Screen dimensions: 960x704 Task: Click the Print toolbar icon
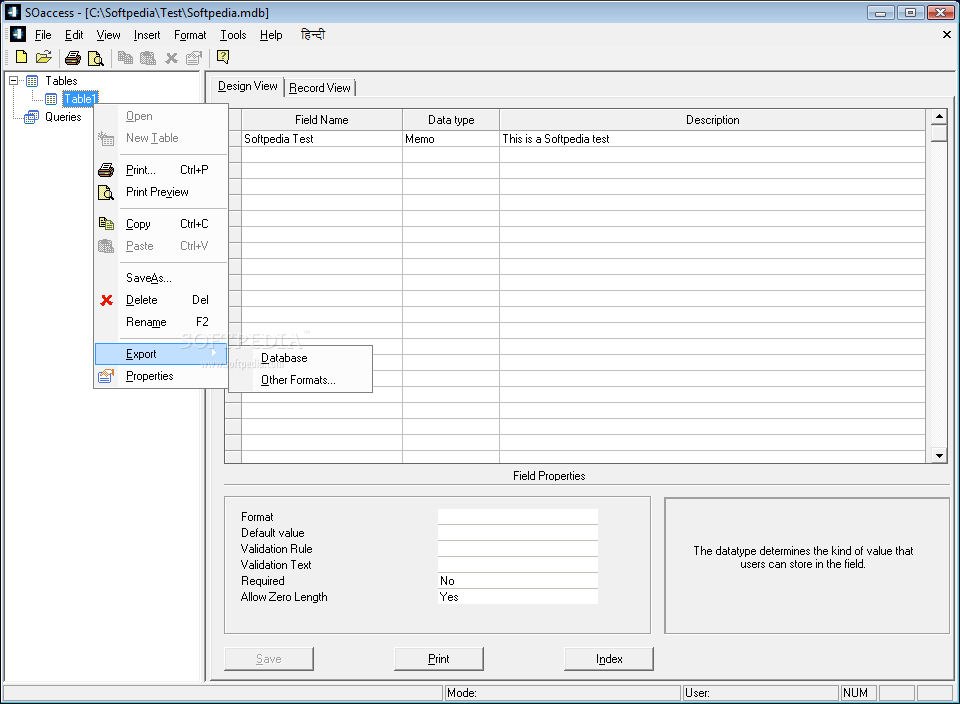(73, 58)
